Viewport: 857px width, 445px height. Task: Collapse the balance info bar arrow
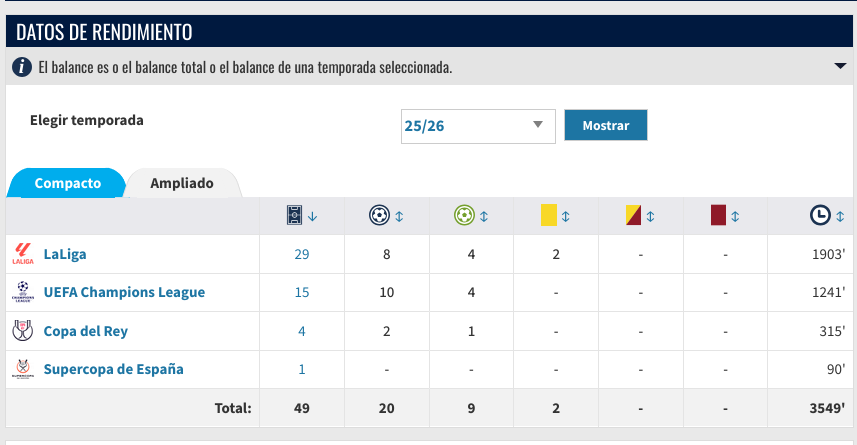[840, 66]
